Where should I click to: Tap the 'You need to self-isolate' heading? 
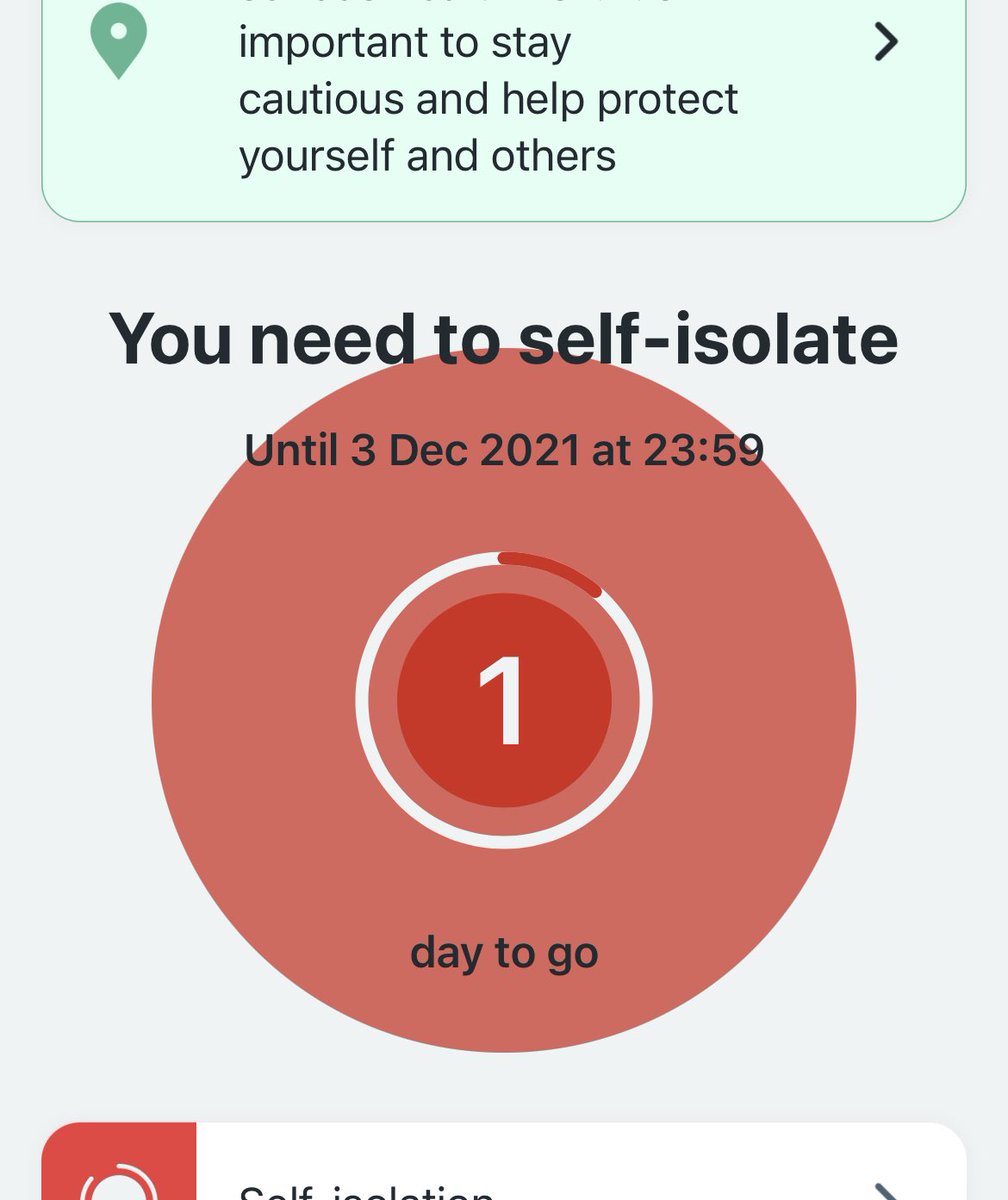[x=503, y=338]
